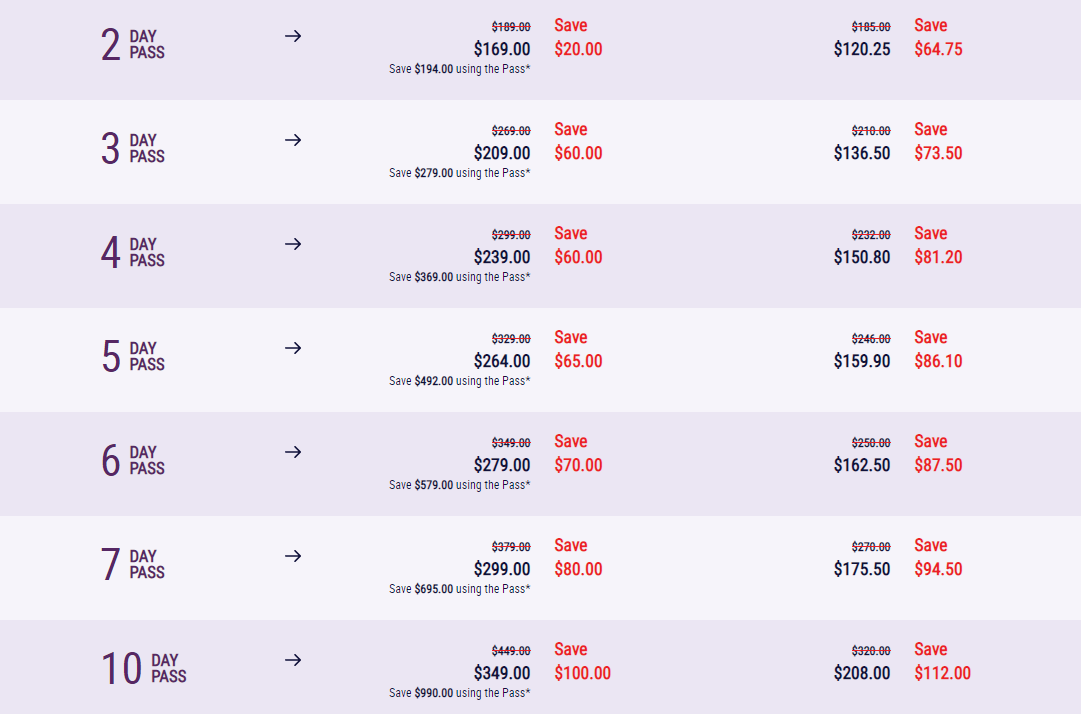This screenshot has height=714, width=1081.
Task: Click the 'Save $112.00' text in 10 Day row
Action: pos(942,662)
